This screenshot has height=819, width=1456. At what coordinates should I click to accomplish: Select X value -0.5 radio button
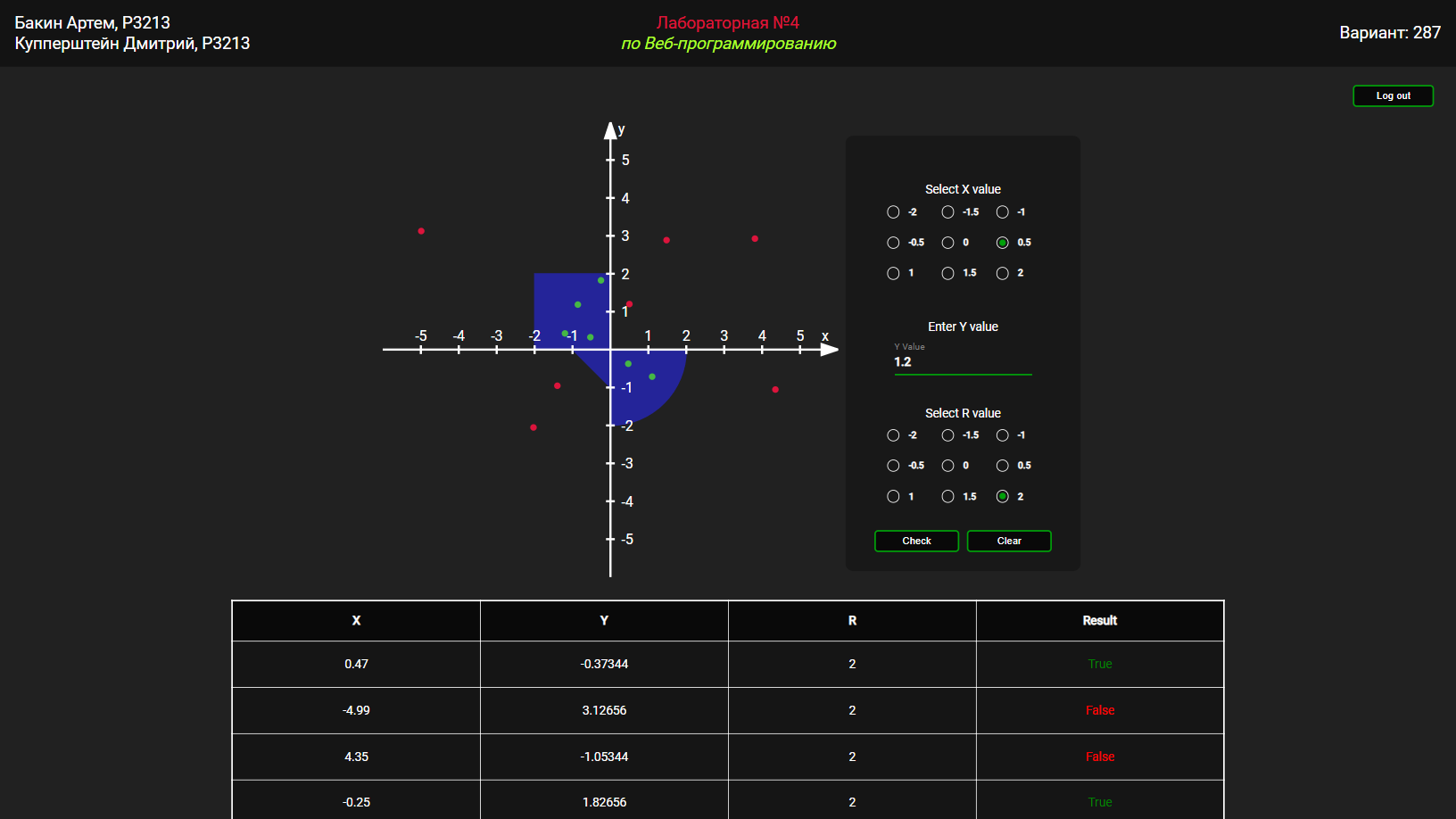coord(893,243)
